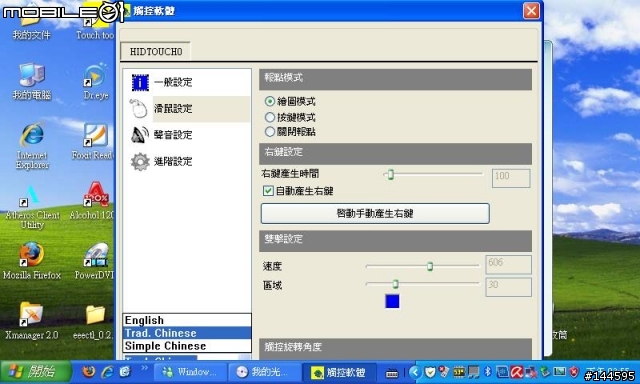Expand quick launch overflow chevron

(x=144, y=368)
